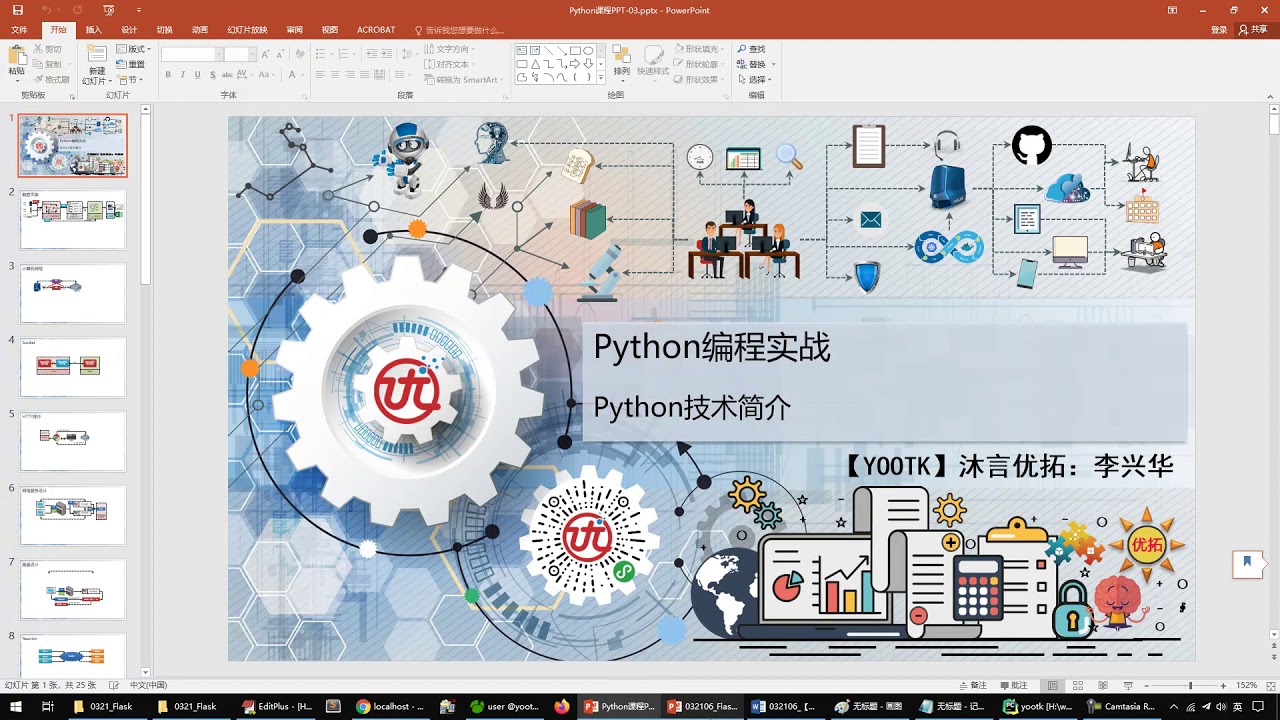
Task: Open Slide Sorter view in status bar
Action: [1076, 686]
